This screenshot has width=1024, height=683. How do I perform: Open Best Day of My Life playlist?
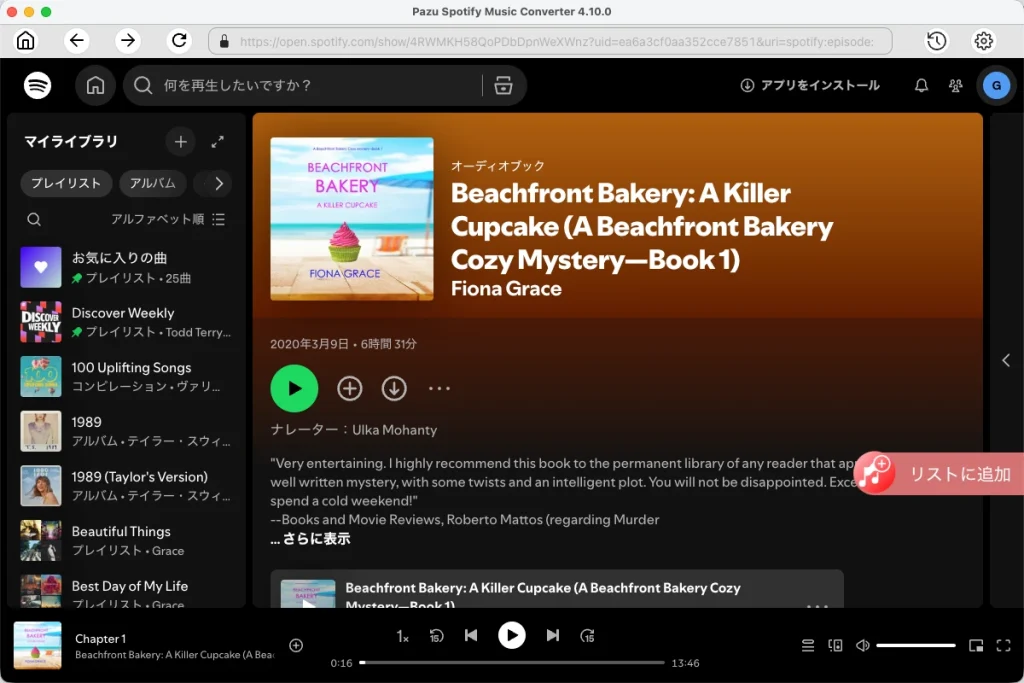click(125, 590)
